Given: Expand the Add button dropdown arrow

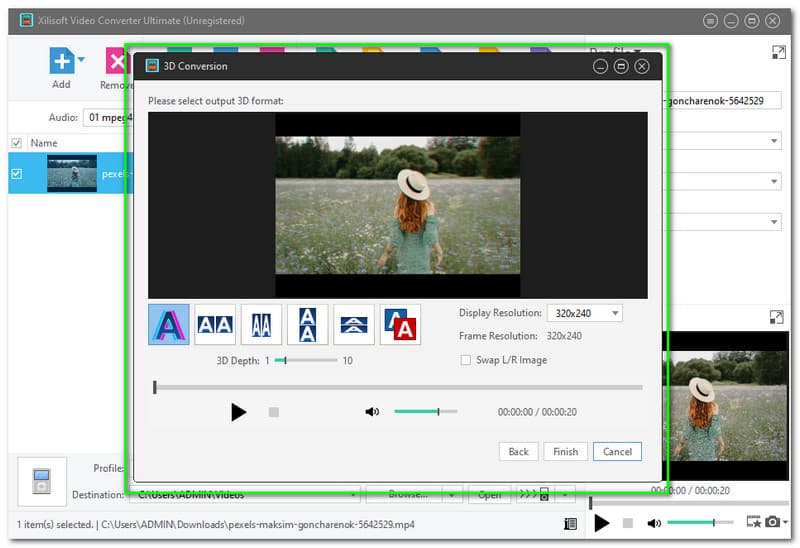Looking at the screenshot, I should (x=82, y=60).
